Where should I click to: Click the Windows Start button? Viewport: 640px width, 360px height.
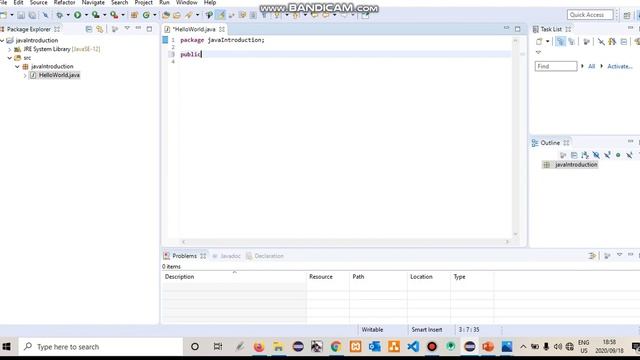click(7, 347)
